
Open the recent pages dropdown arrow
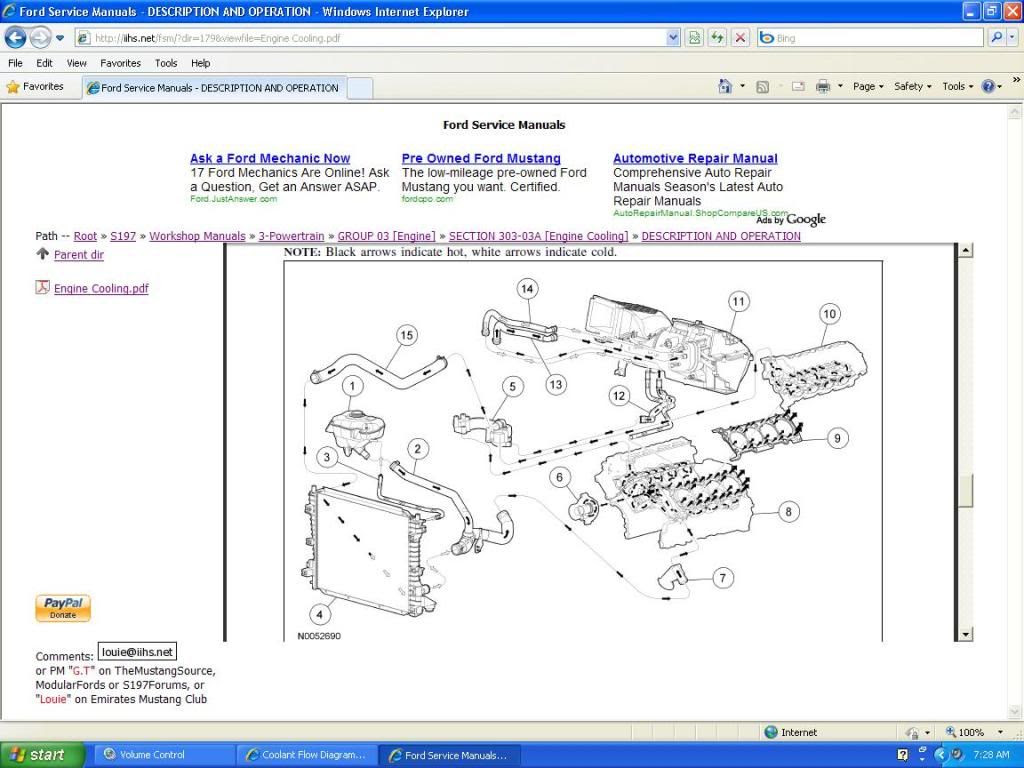coord(59,38)
